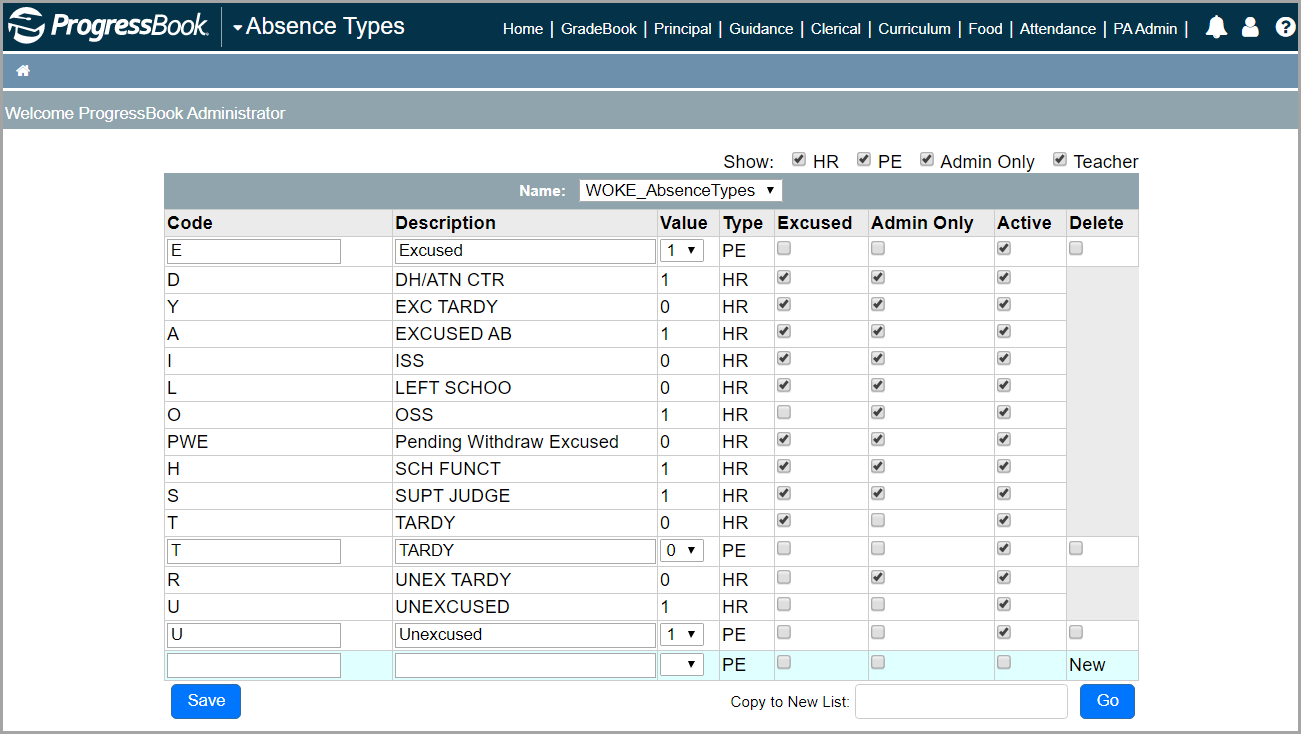Click the ProgressBook logo
The width and height of the screenshot is (1301, 734).
coord(105,27)
